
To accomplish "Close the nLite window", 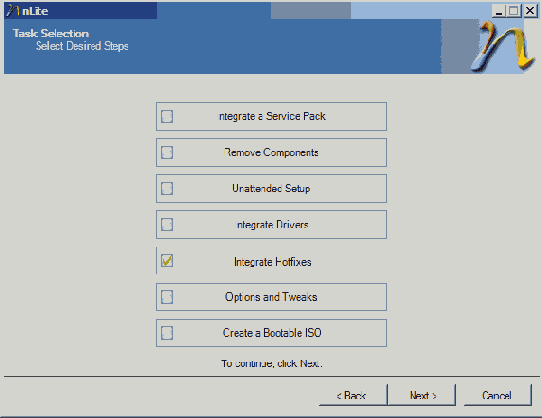I will pyautogui.click(x=530, y=11).
